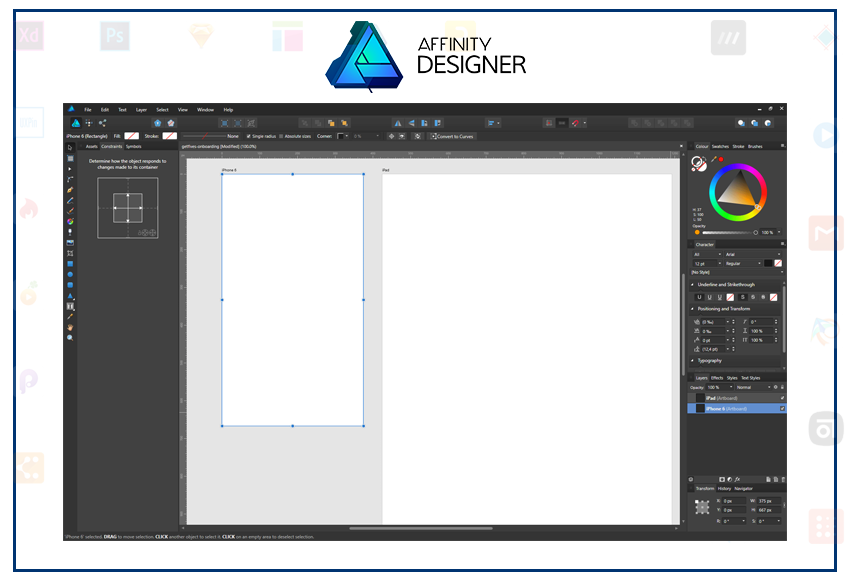
Task: Switch to Pixel Persona
Action: pyautogui.click(x=89, y=123)
